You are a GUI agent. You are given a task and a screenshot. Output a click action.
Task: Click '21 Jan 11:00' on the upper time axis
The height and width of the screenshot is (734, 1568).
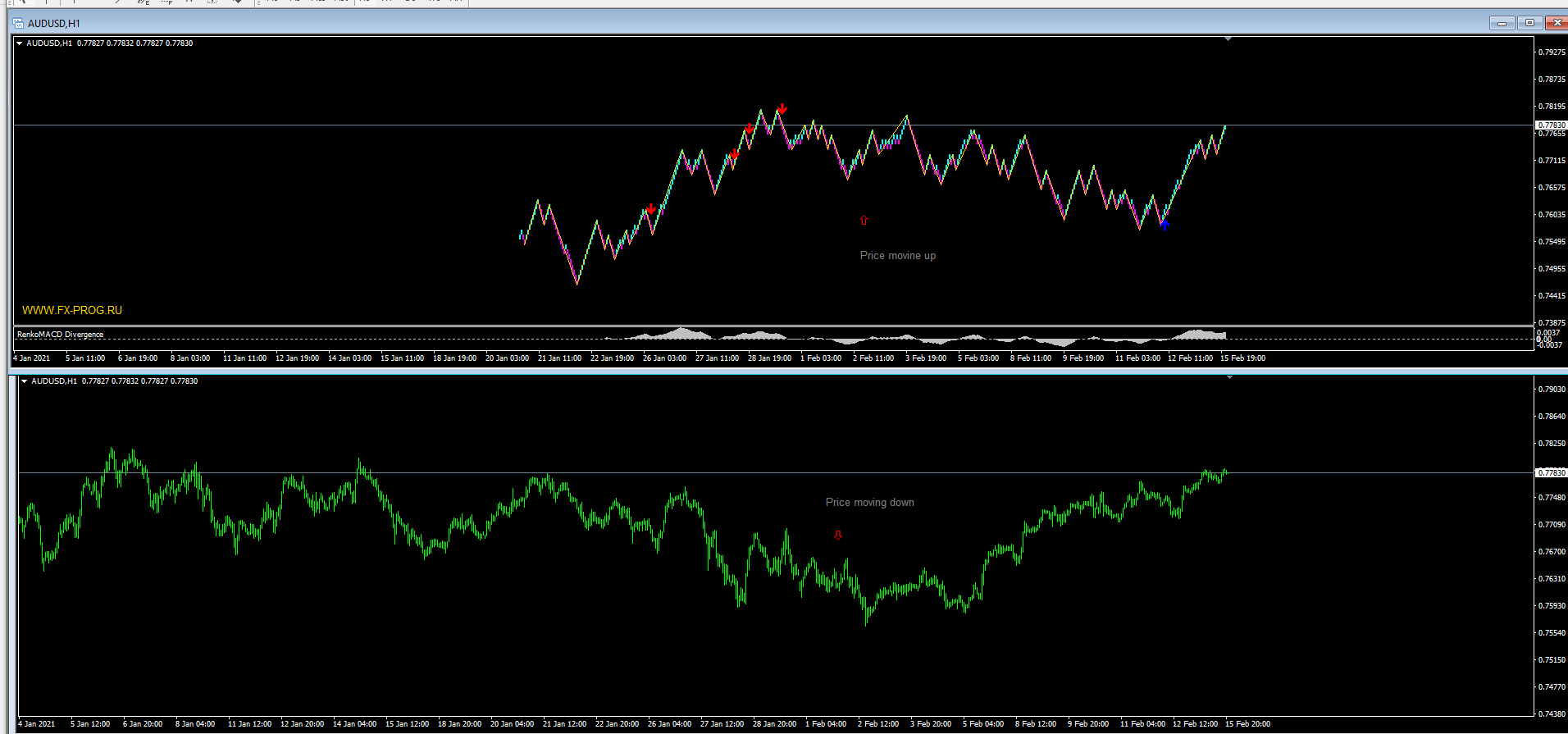point(560,358)
